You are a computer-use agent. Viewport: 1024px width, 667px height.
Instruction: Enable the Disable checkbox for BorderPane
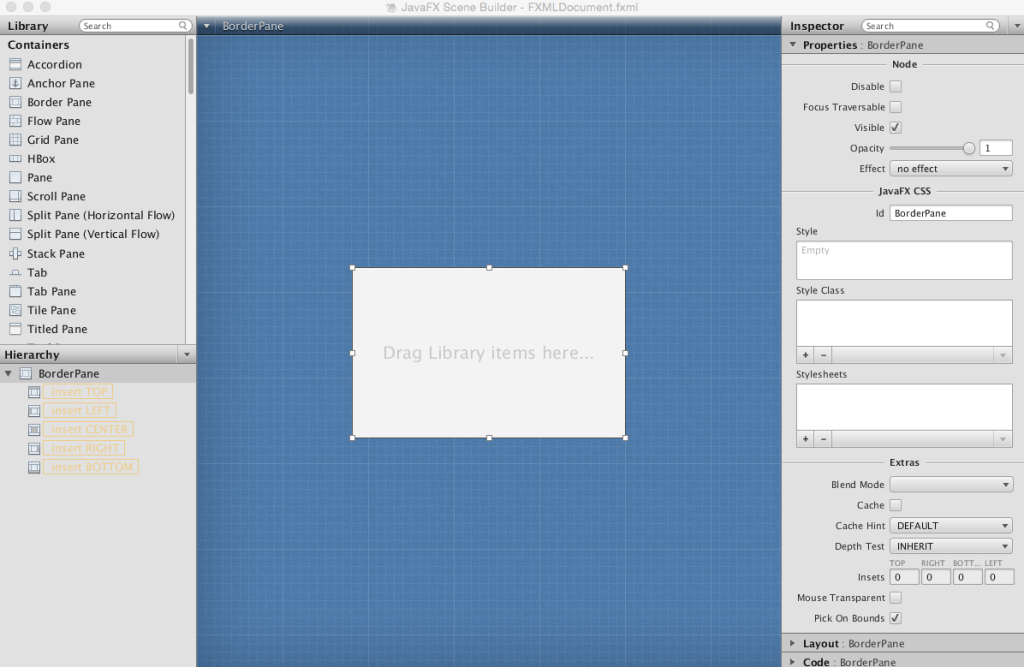[x=895, y=86]
